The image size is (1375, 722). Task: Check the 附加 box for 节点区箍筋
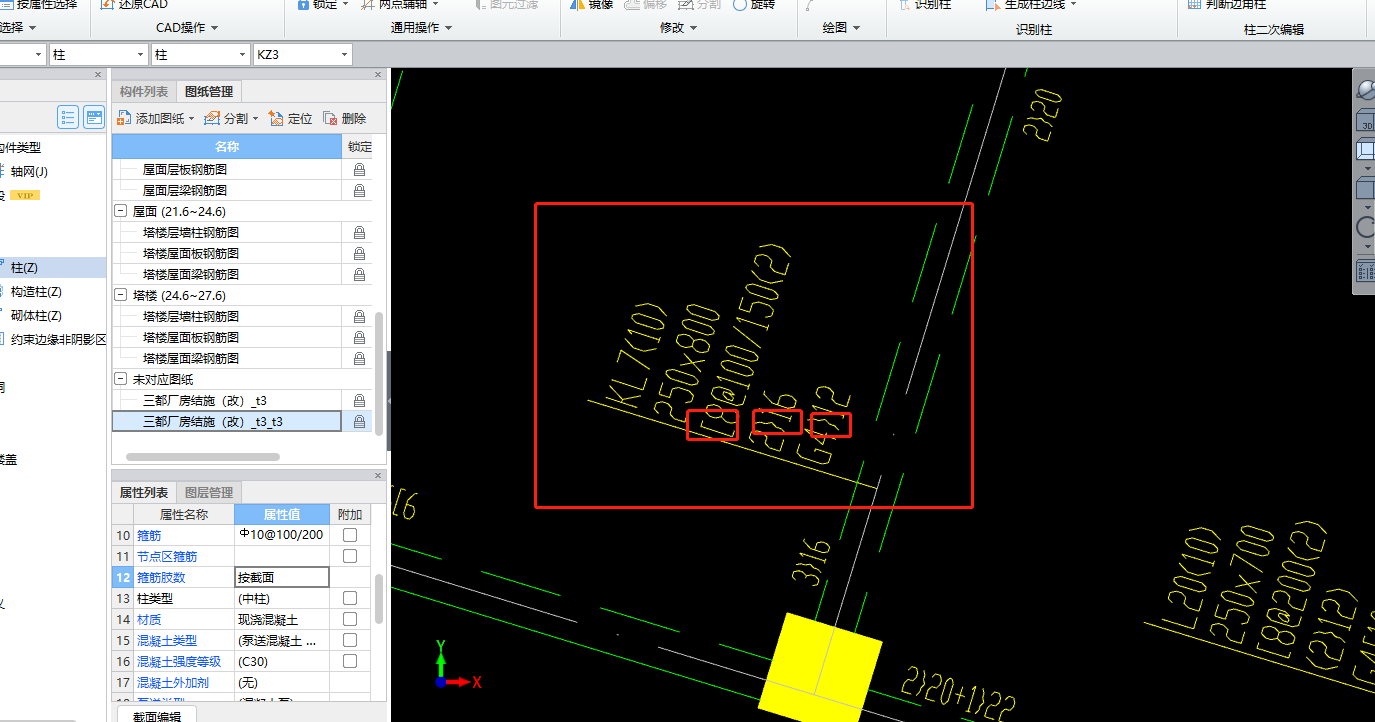pyautogui.click(x=350, y=556)
